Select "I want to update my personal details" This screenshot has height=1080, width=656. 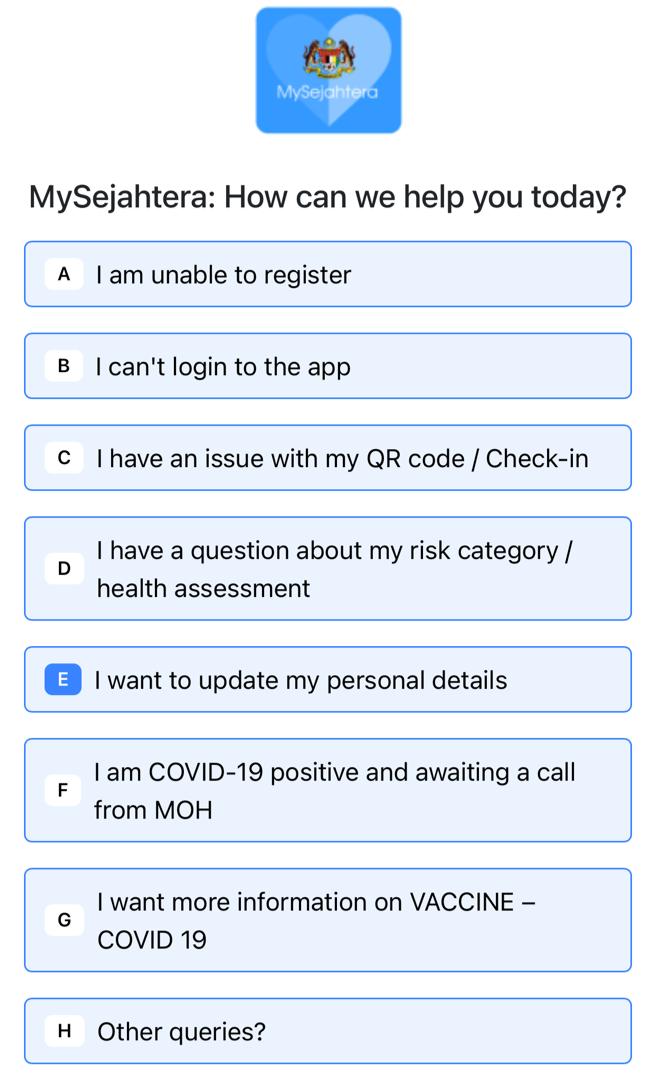coord(328,679)
